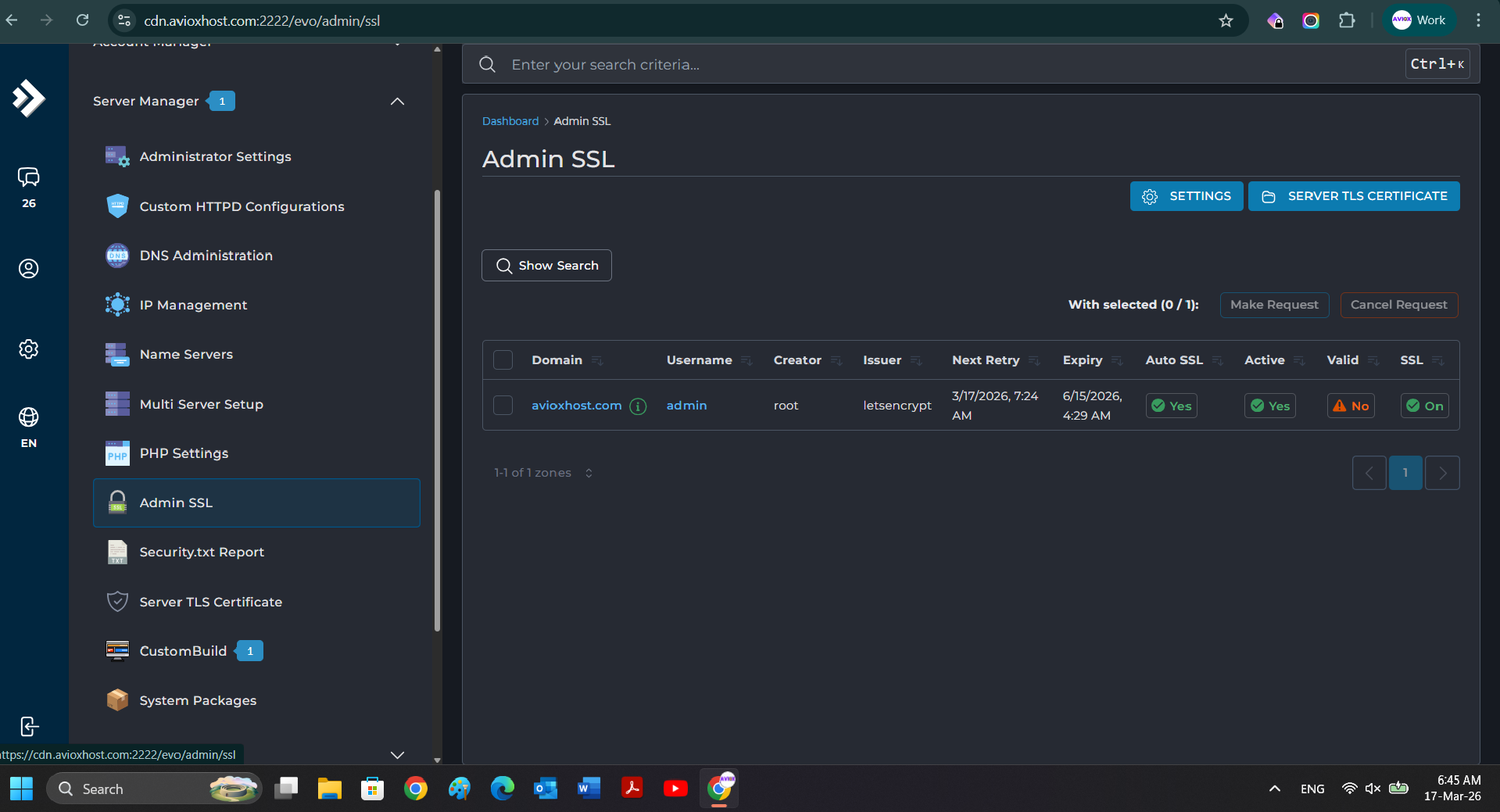1500x812 pixels.
Task: Select the avioxhost.com row checkbox
Action: [503, 406]
